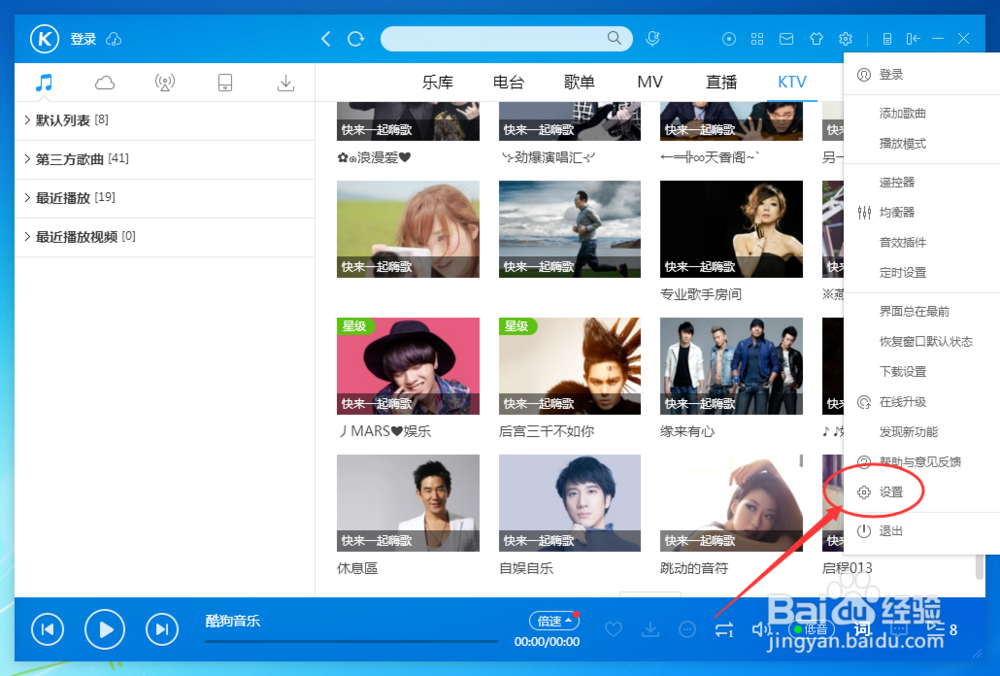Screen dimensions: 1000x676
Task: Choose 音效插件 in the menu
Action: [x=902, y=242]
